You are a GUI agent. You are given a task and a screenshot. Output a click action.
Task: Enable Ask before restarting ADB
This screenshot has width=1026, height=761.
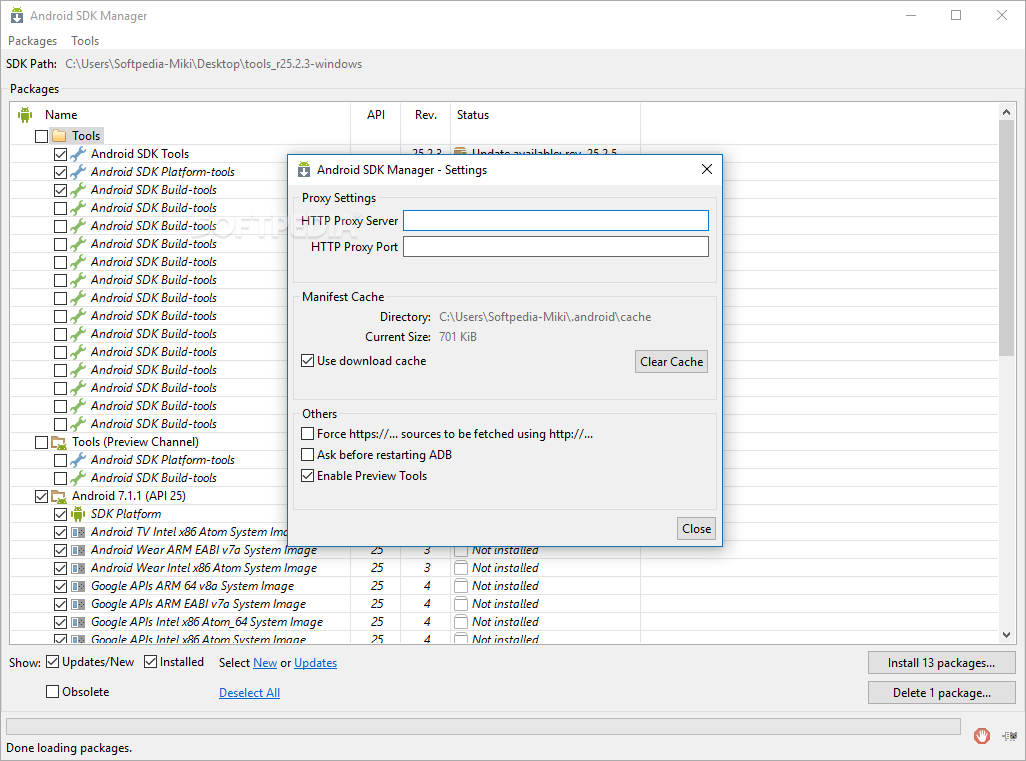(308, 455)
